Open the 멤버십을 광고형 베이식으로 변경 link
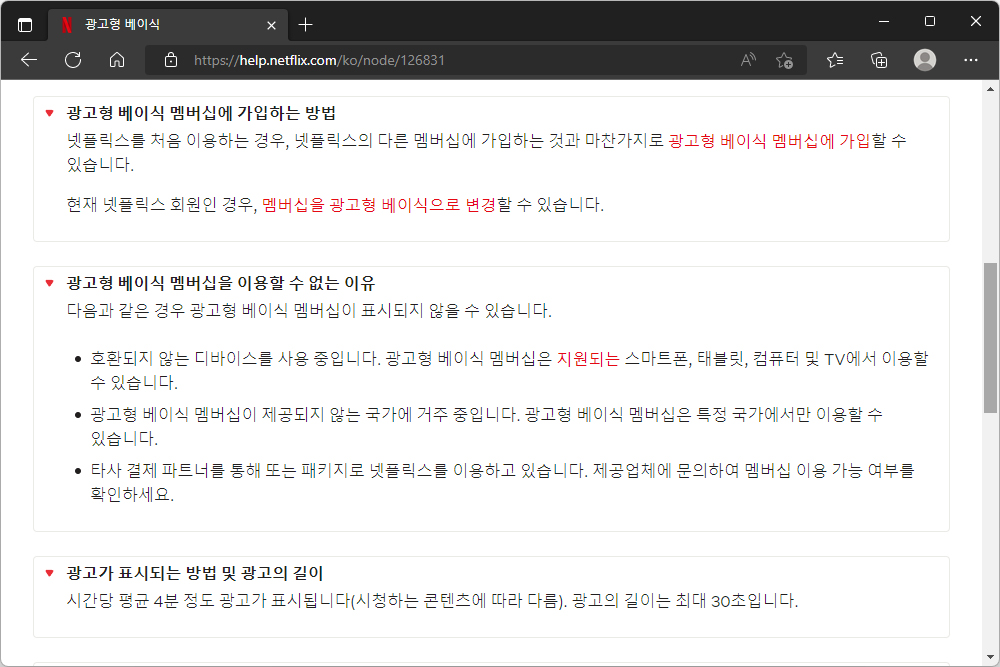Image resolution: width=1000 pixels, height=667 pixels. (379, 205)
